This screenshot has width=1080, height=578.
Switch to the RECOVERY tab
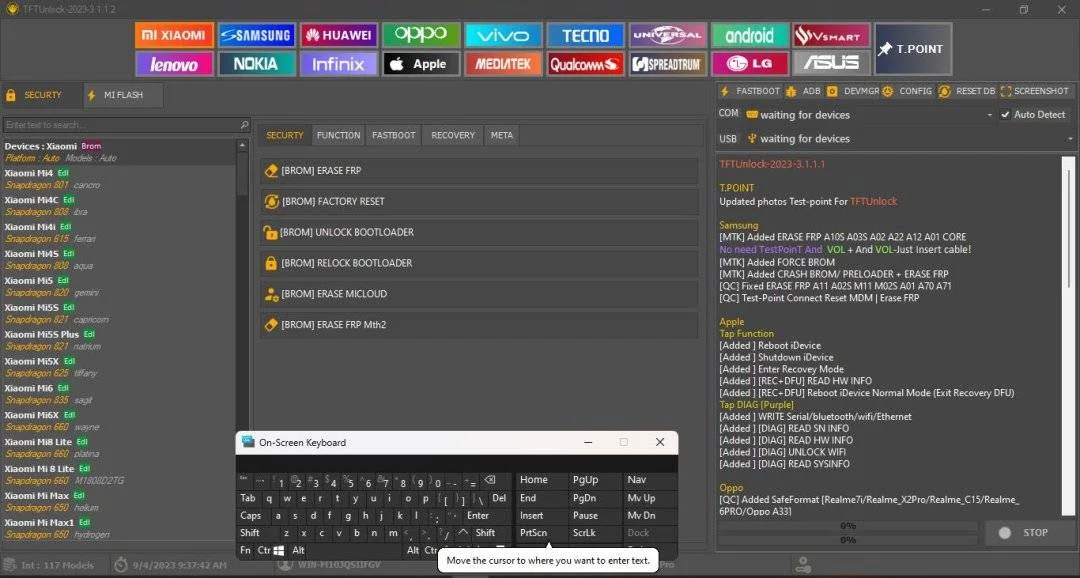point(453,135)
